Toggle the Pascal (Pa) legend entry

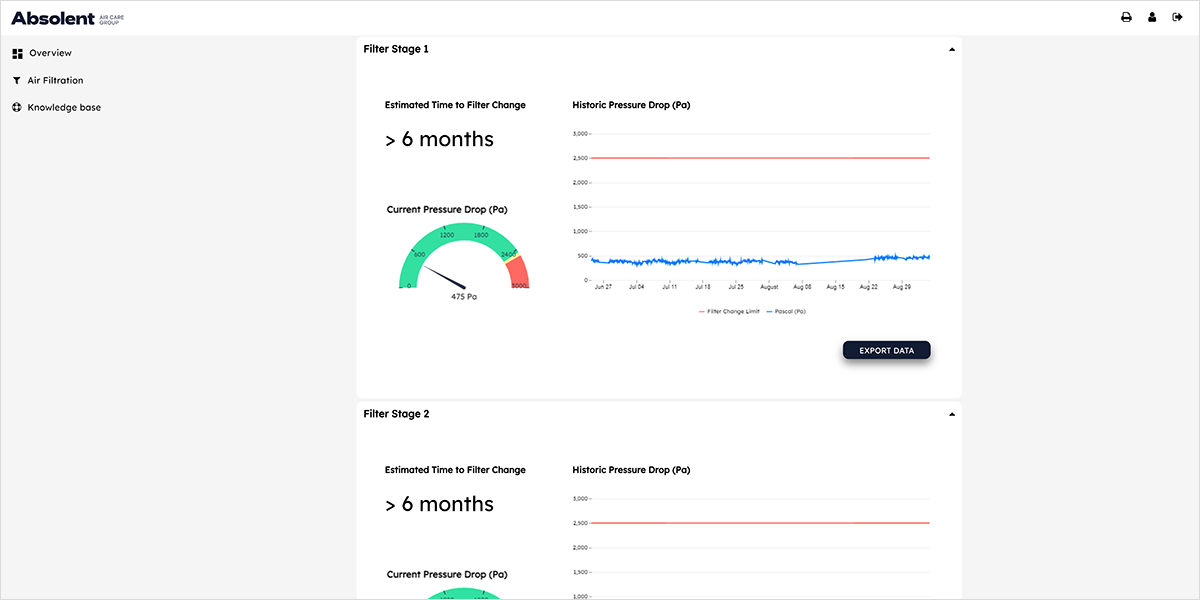(x=785, y=311)
